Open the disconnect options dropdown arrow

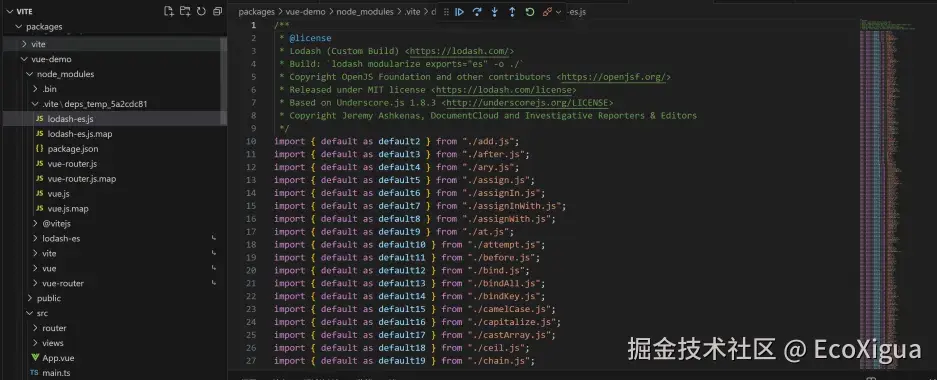(x=559, y=12)
